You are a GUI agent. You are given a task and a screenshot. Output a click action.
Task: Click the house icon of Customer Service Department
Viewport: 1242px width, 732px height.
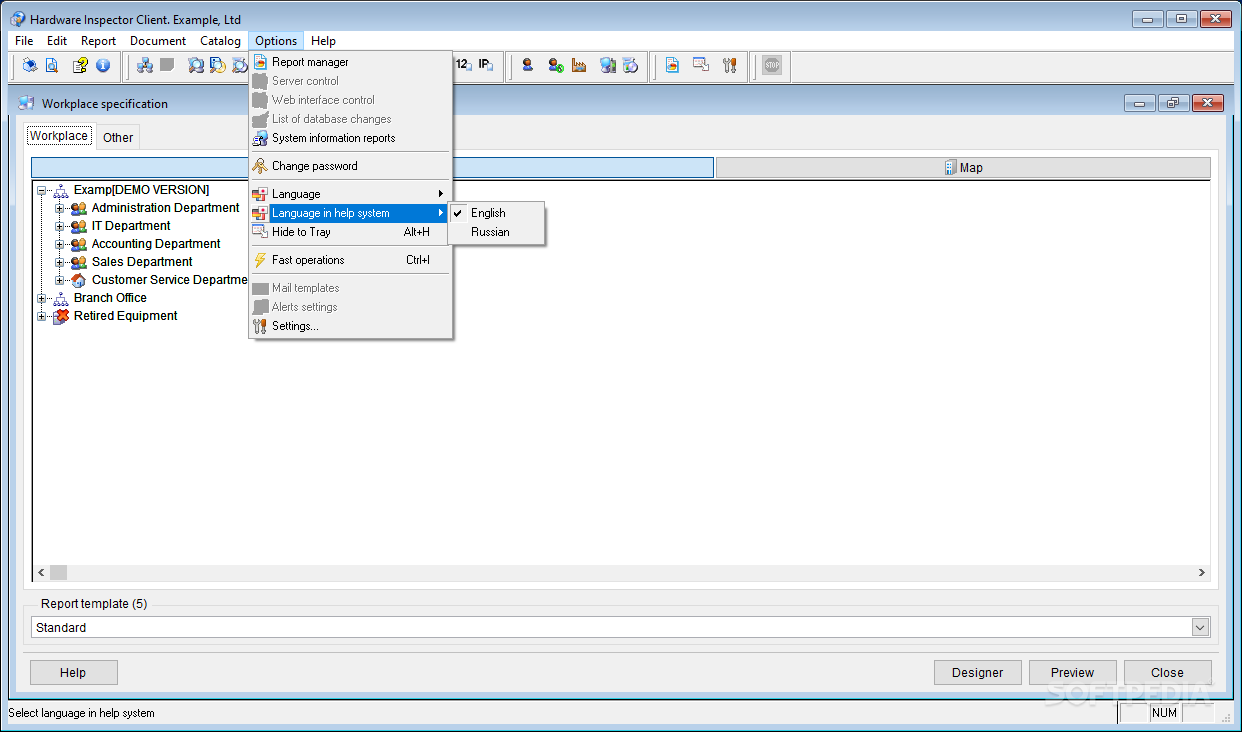(x=79, y=280)
